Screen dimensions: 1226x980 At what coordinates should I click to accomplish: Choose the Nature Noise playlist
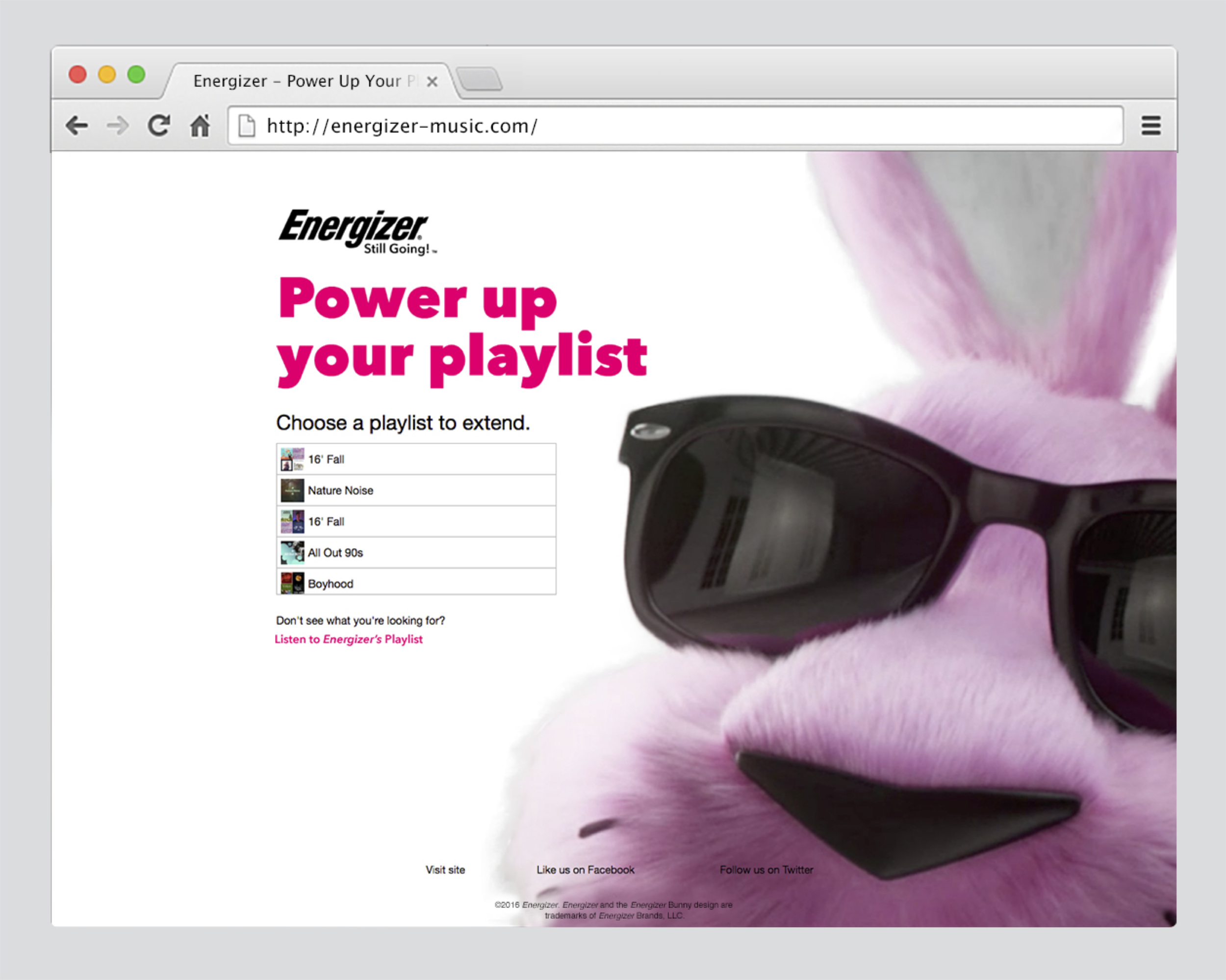[416, 490]
